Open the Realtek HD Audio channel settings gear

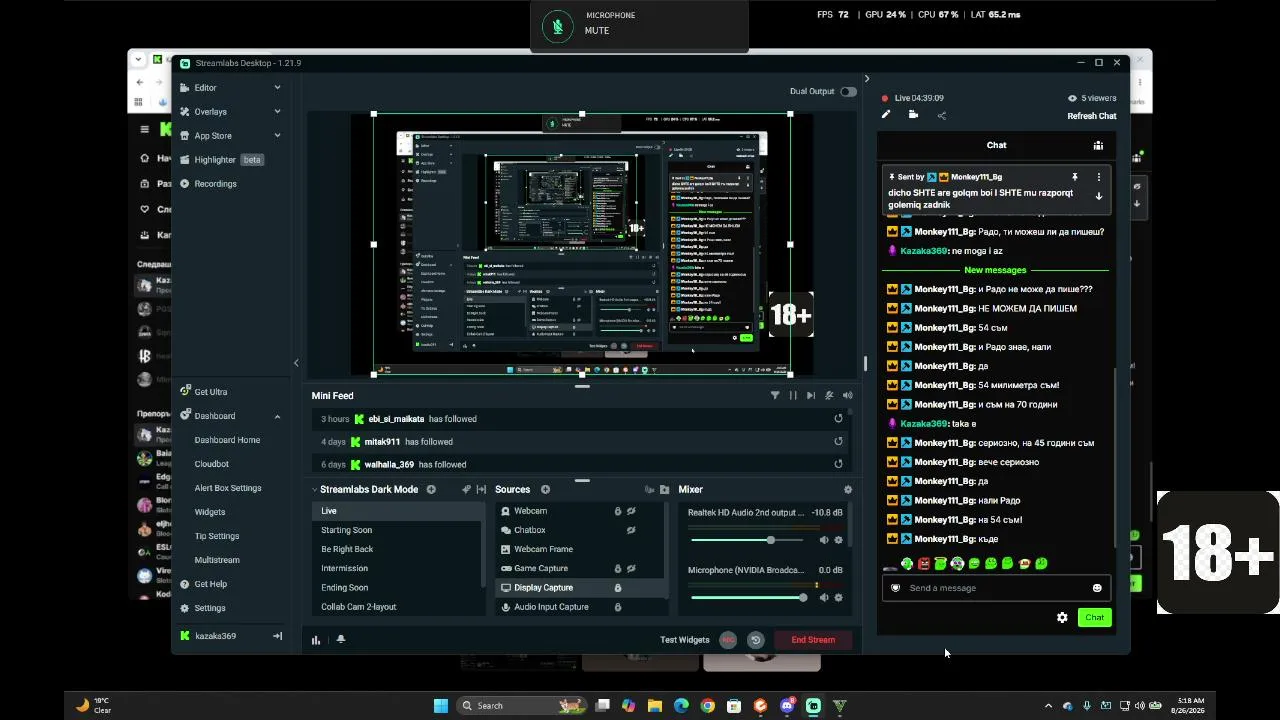[x=838, y=540]
